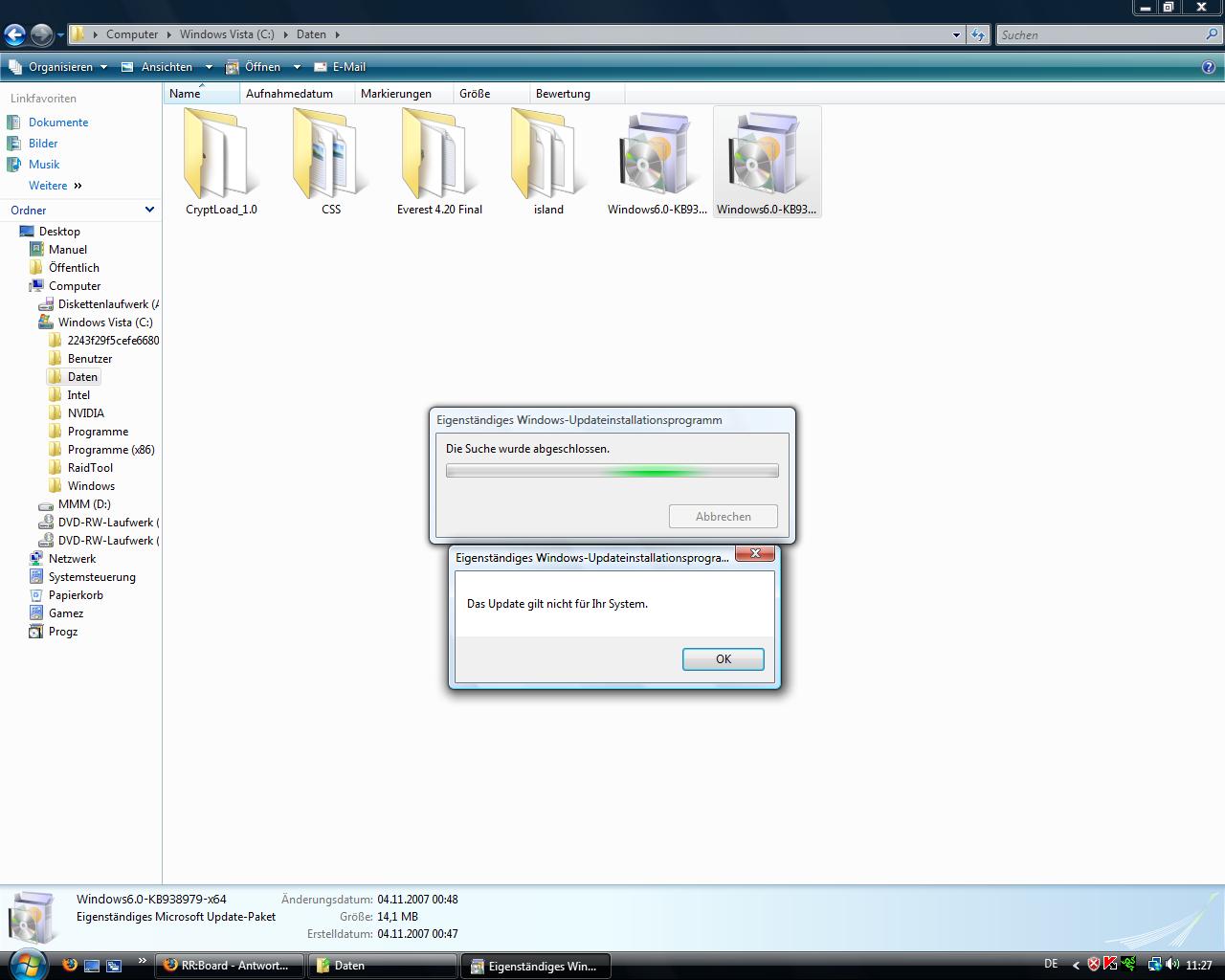Click the search progress bar in update dialog
1225x980 pixels.
612,471
